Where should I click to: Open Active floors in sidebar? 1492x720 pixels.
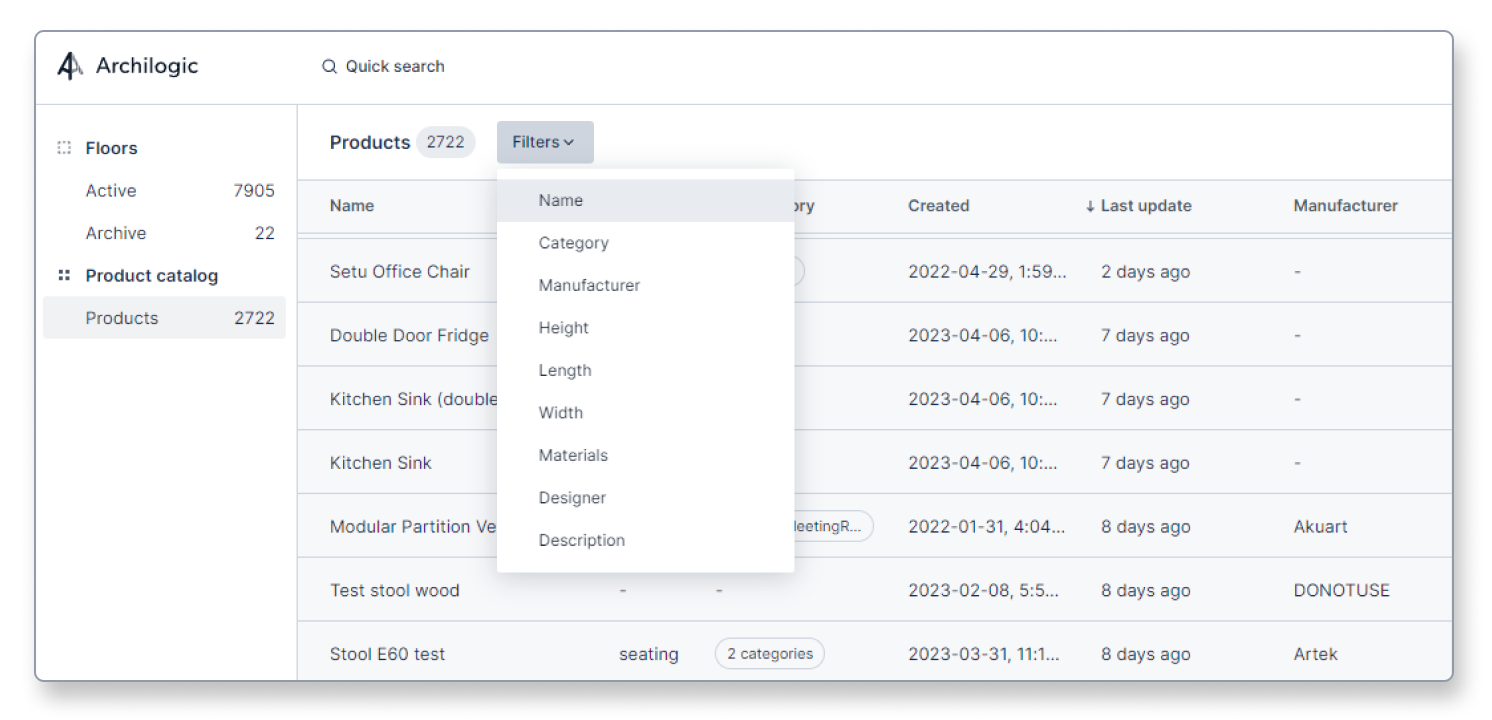[165, 191]
